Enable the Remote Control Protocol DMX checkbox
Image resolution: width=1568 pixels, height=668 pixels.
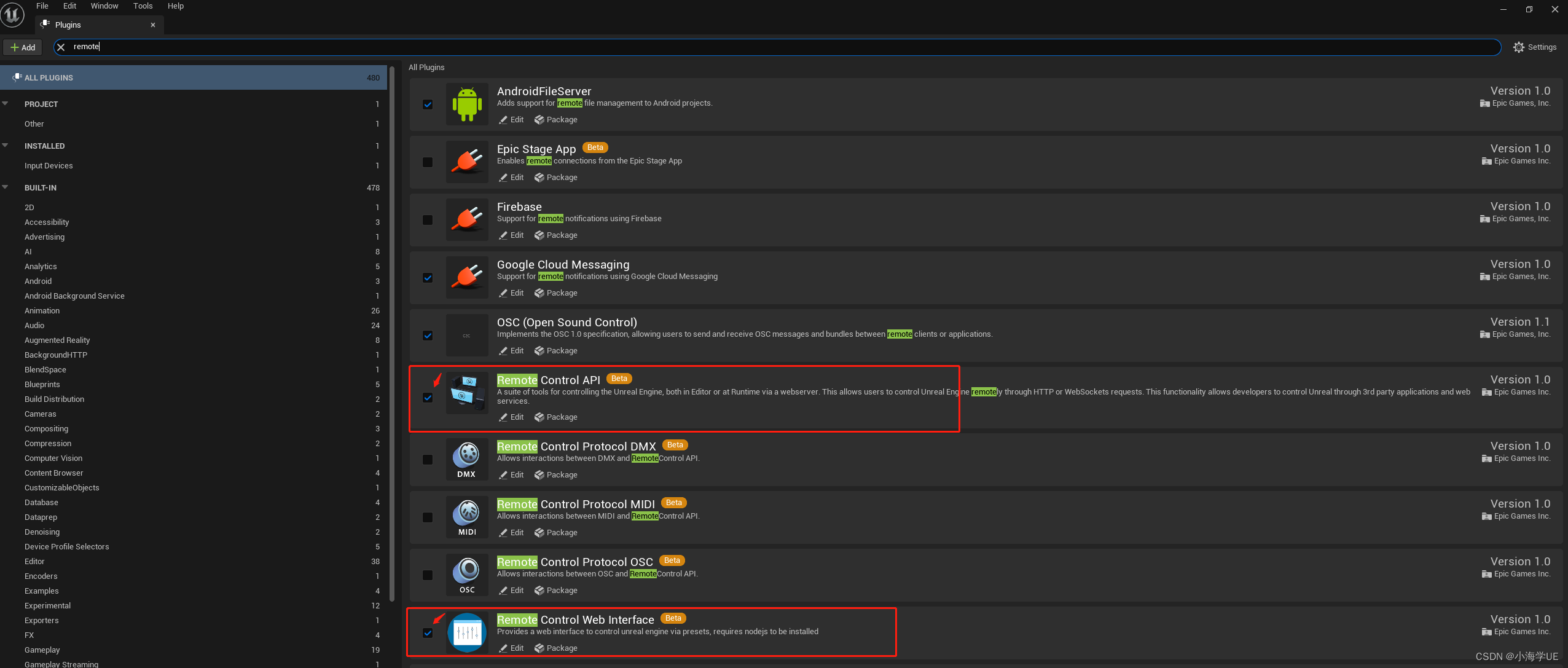click(428, 460)
